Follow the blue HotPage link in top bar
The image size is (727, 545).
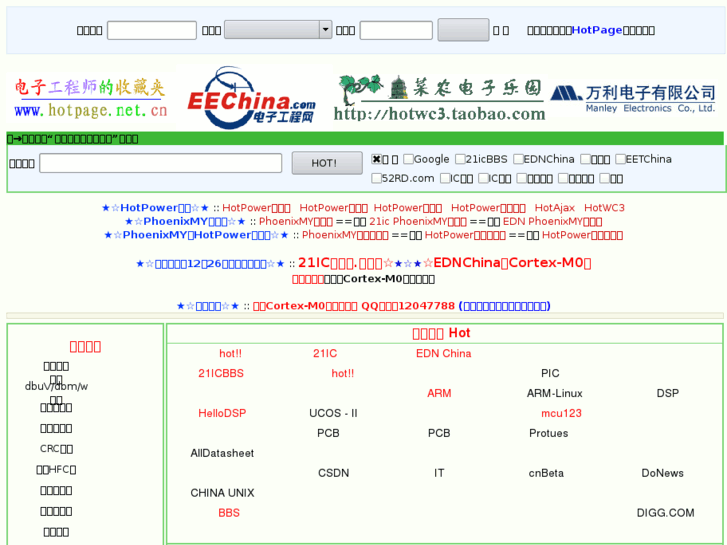coord(597,30)
